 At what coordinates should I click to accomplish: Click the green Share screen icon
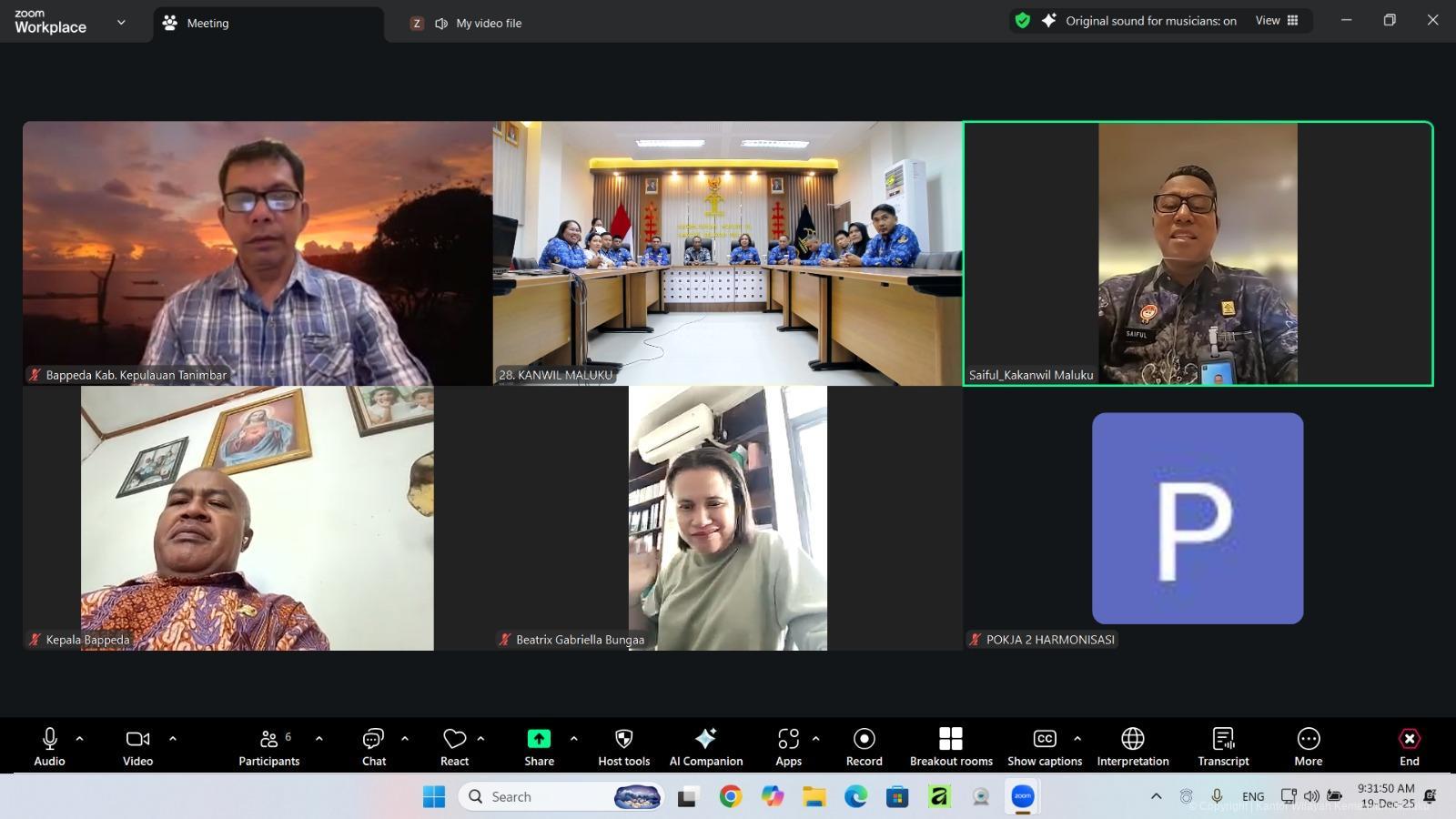point(539,739)
